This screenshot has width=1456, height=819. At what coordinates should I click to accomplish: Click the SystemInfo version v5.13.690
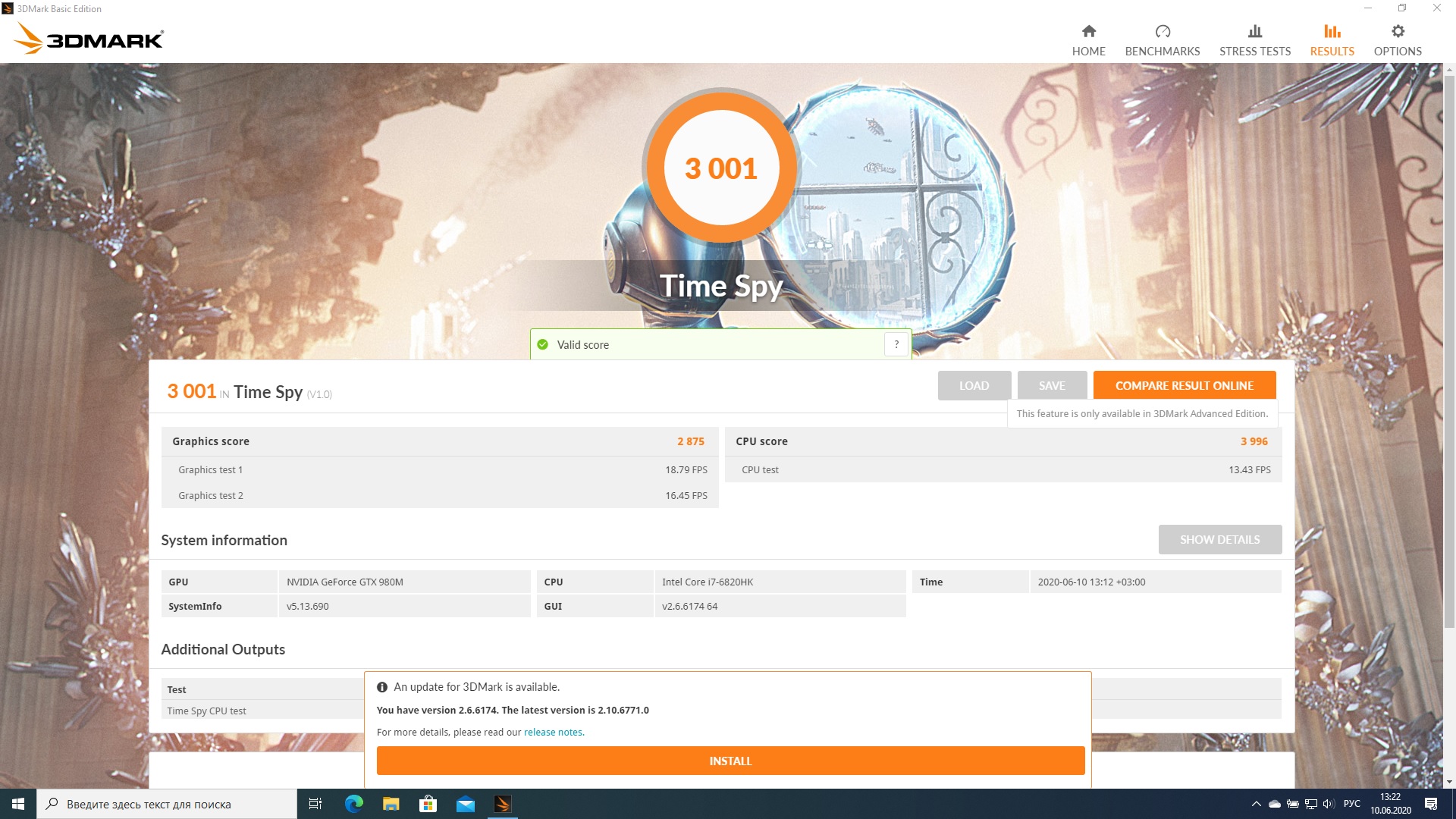(x=307, y=607)
